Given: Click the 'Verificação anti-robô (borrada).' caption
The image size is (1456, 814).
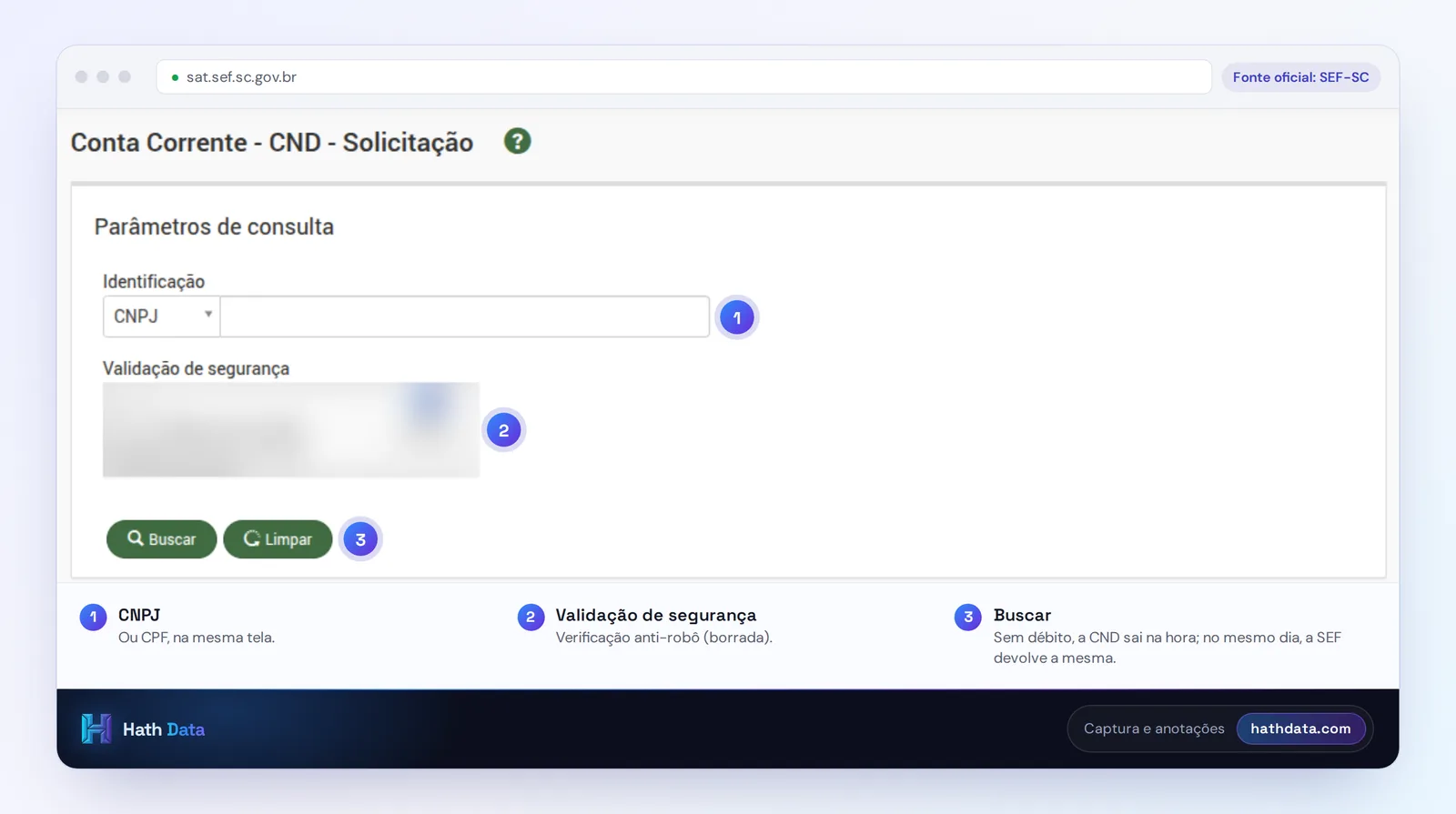Looking at the screenshot, I should point(664,638).
